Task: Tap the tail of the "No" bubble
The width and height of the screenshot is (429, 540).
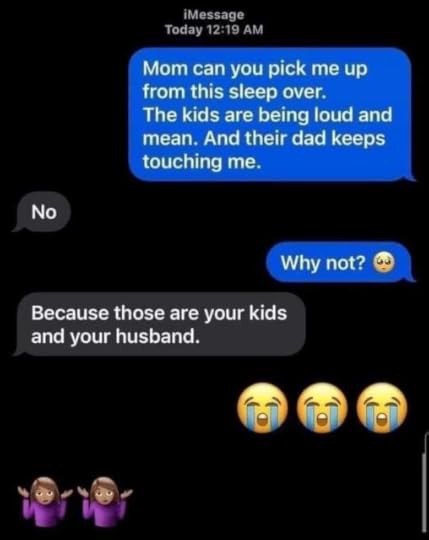Action: [x=17, y=228]
